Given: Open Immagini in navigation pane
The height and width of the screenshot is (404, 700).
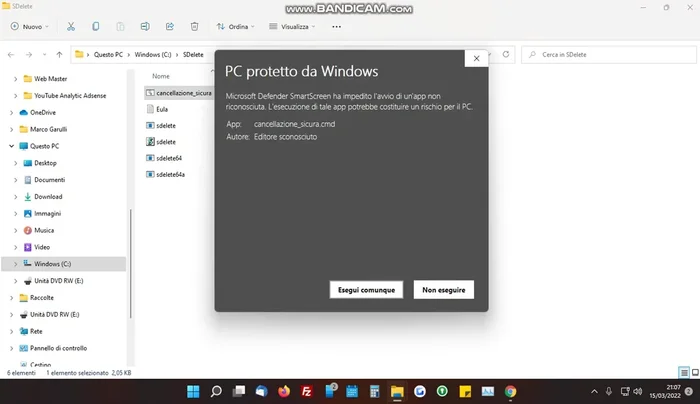Looking at the screenshot, I should coord(47,213).
